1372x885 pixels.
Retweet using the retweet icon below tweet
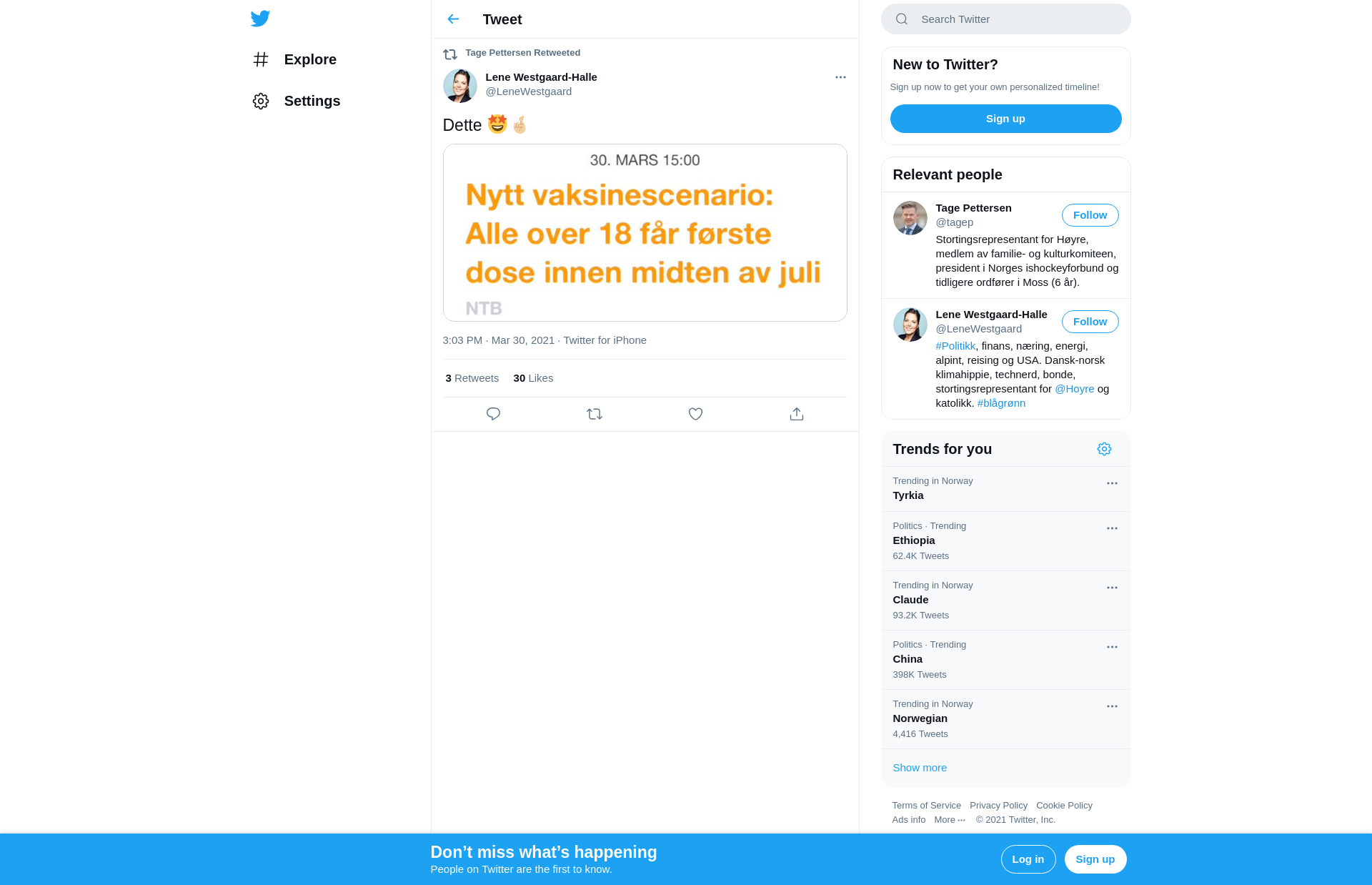(x=595, y=414)
